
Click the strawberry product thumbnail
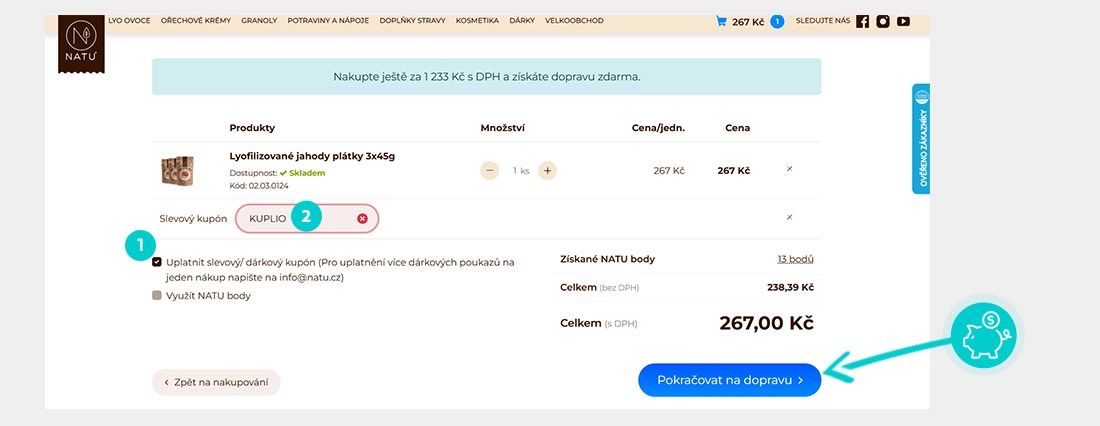[x=177, y=171]
